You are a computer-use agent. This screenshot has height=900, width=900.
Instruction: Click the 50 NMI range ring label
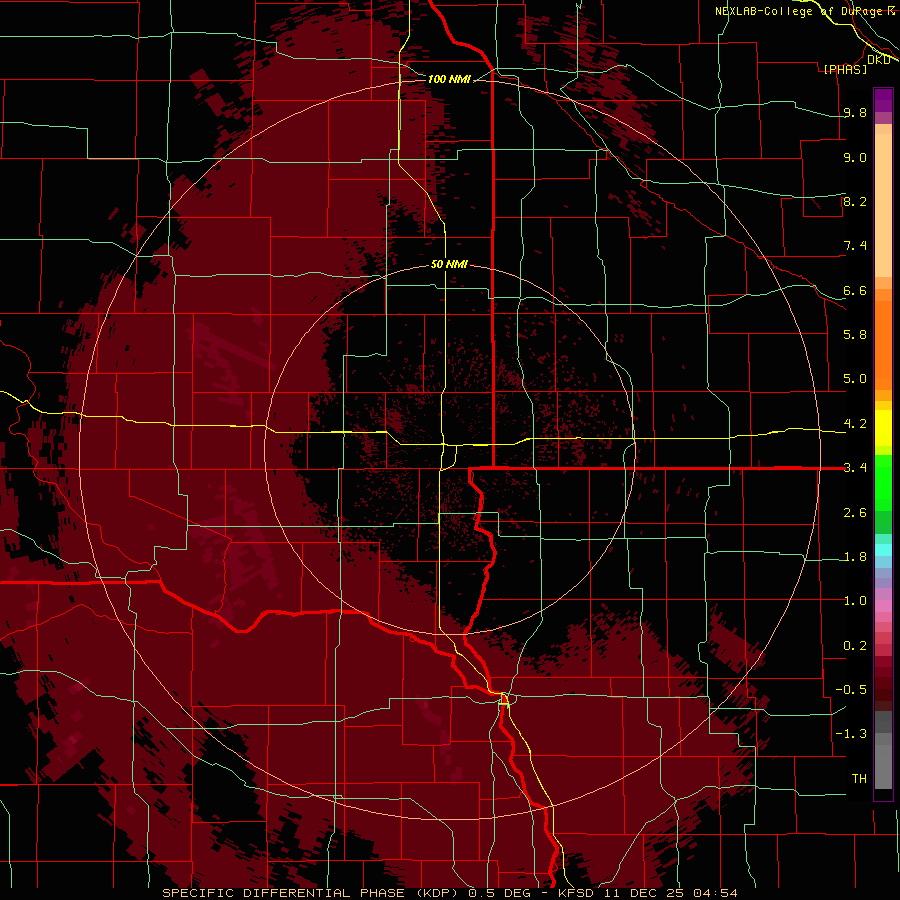pyautogui.click(x=449, y=264)
